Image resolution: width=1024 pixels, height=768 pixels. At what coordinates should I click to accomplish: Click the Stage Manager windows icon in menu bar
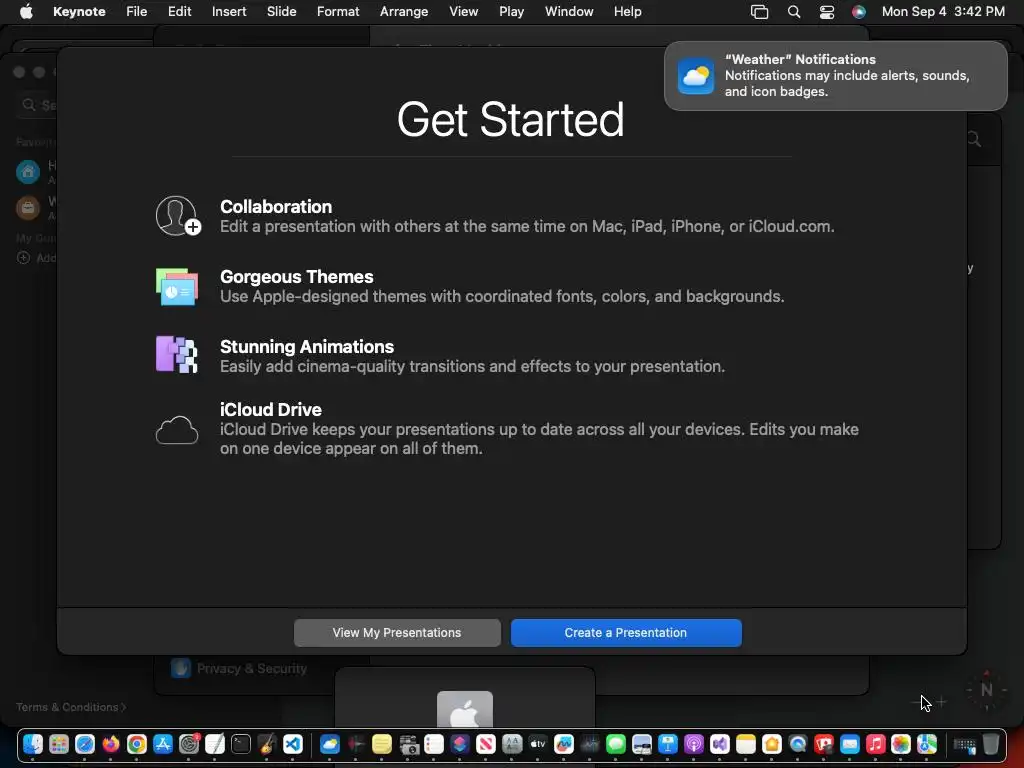coord(760,11)
